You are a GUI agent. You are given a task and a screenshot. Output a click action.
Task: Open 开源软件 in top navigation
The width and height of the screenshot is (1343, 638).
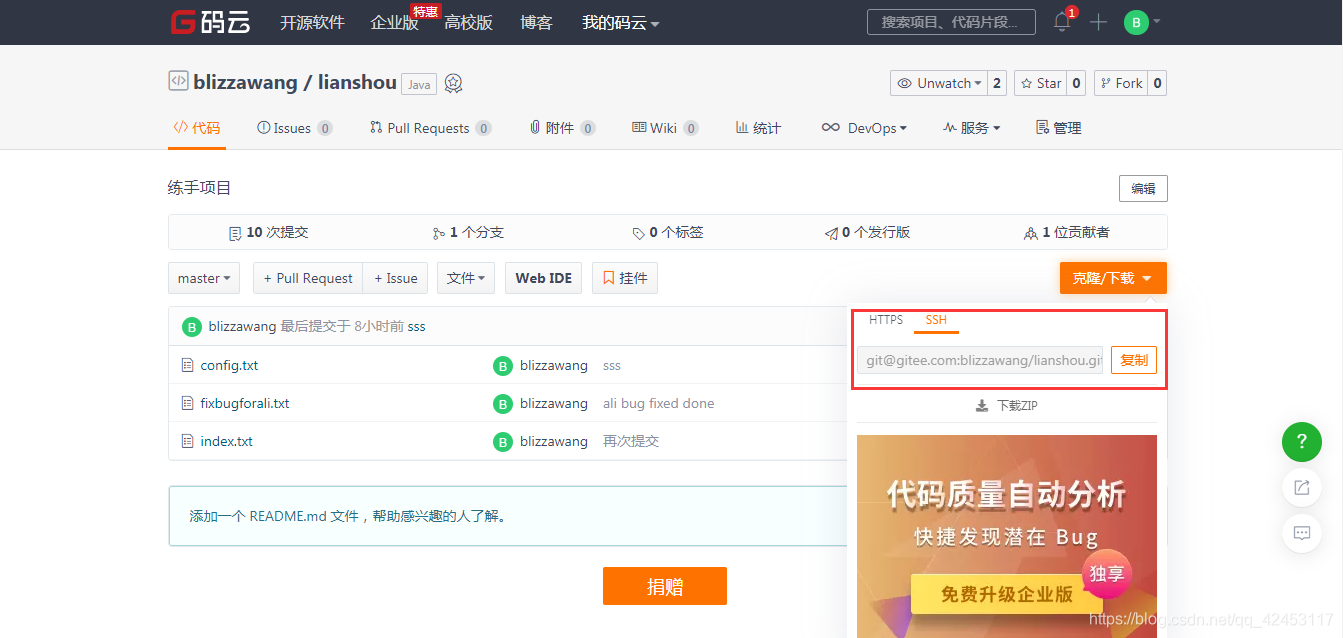point(312,22)
